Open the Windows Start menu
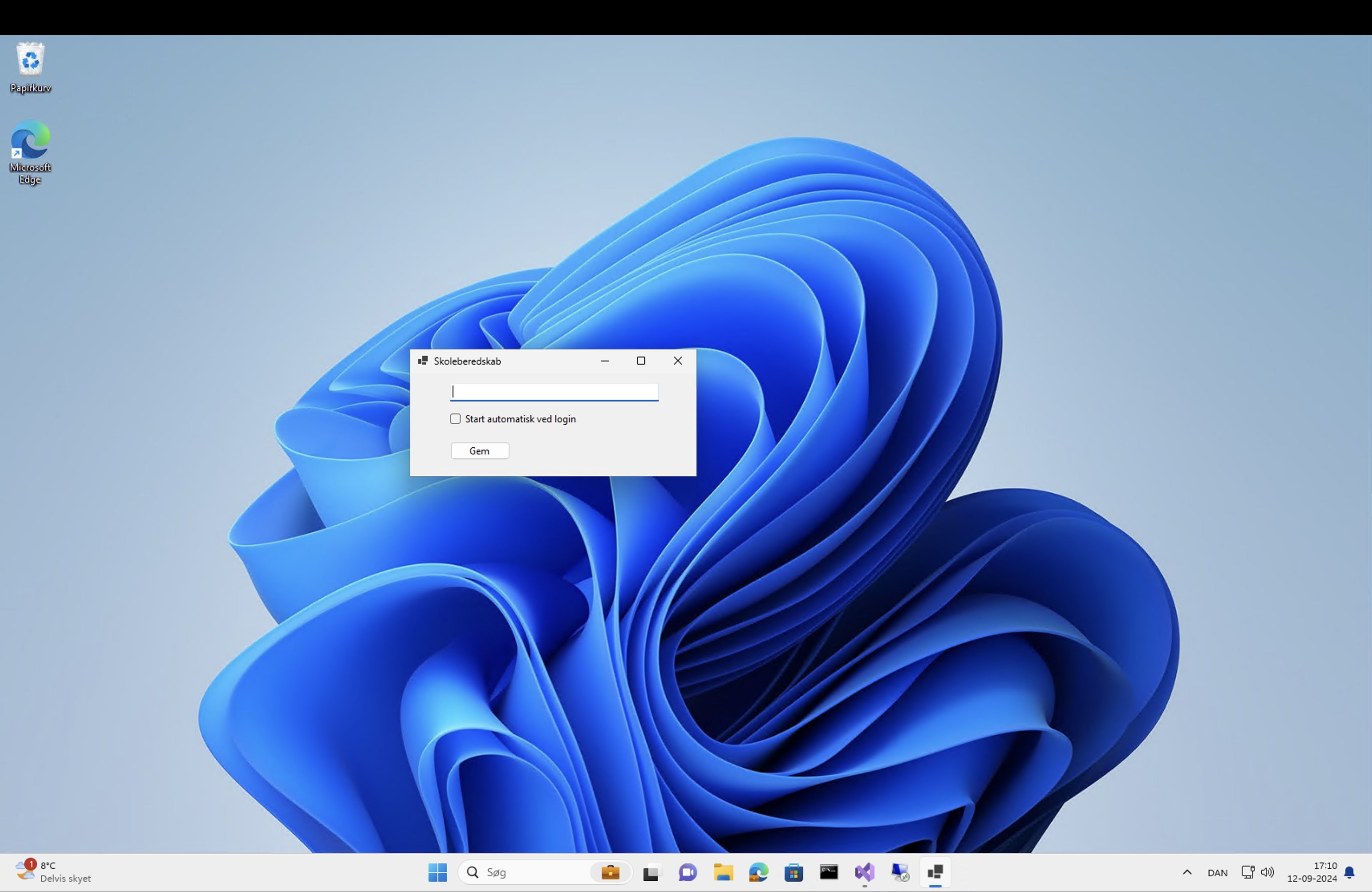Screen dimensions: 1372x892 click(438, 872)
